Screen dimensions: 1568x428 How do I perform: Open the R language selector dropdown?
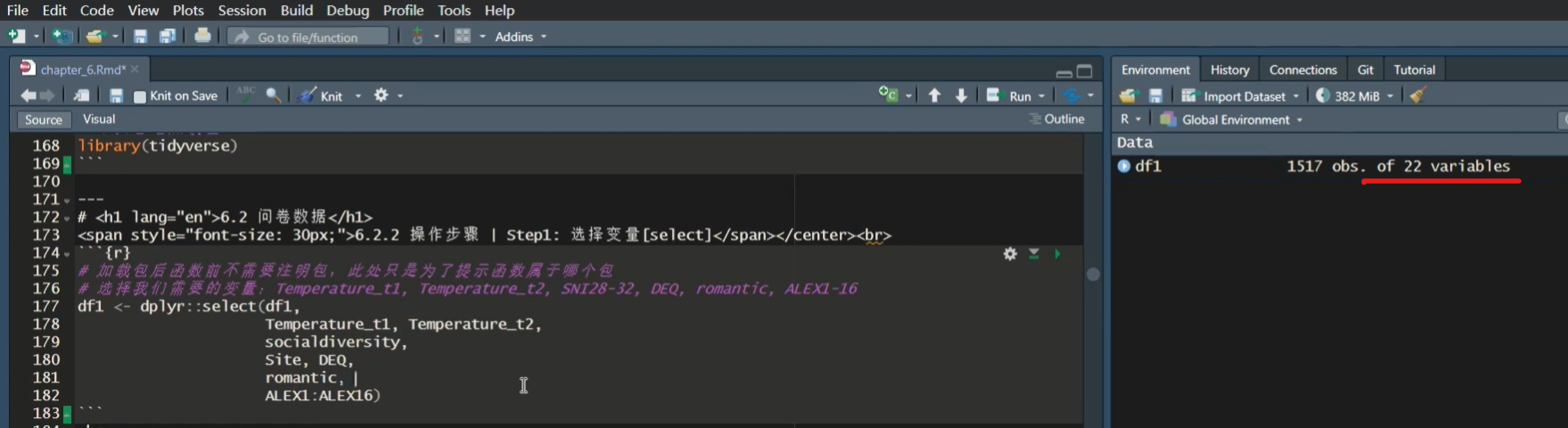tap(1130, 119)
